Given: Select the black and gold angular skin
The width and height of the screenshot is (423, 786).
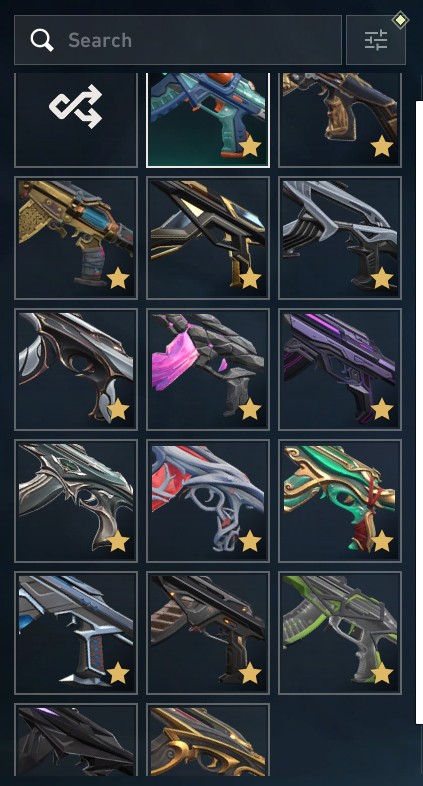Looking at the screenshot, I should click(x=208, y=238).
